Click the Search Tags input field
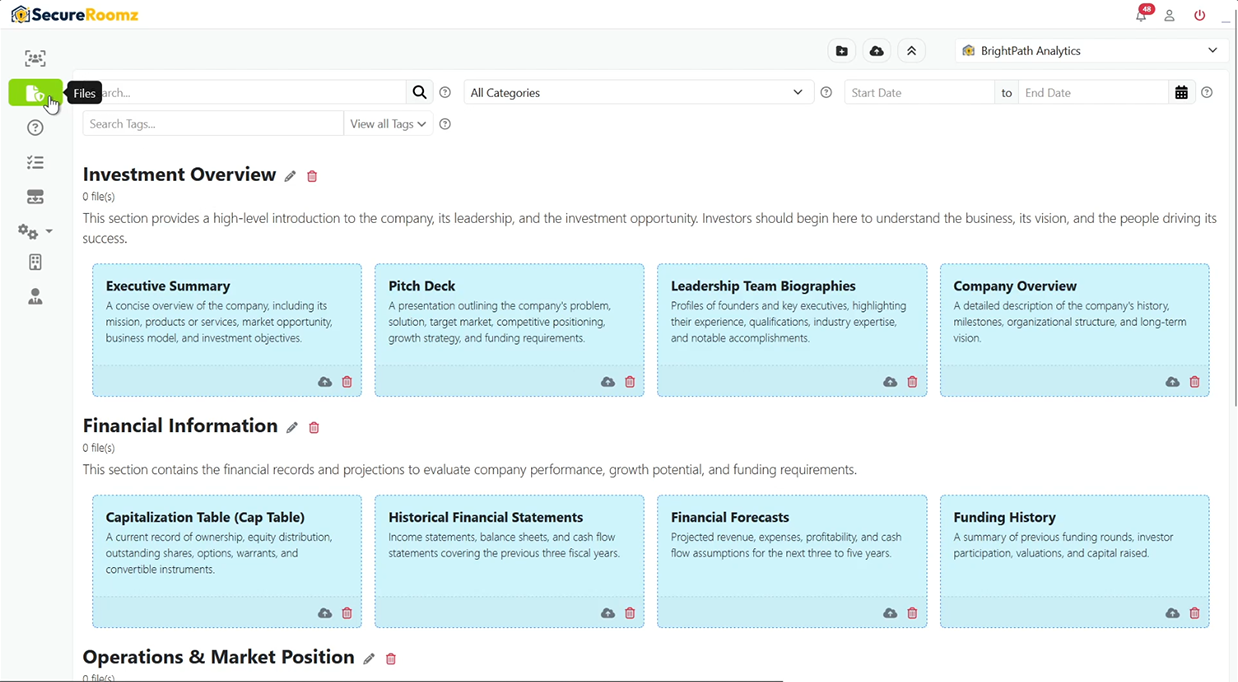1238x682 pixels. point(213,124)
